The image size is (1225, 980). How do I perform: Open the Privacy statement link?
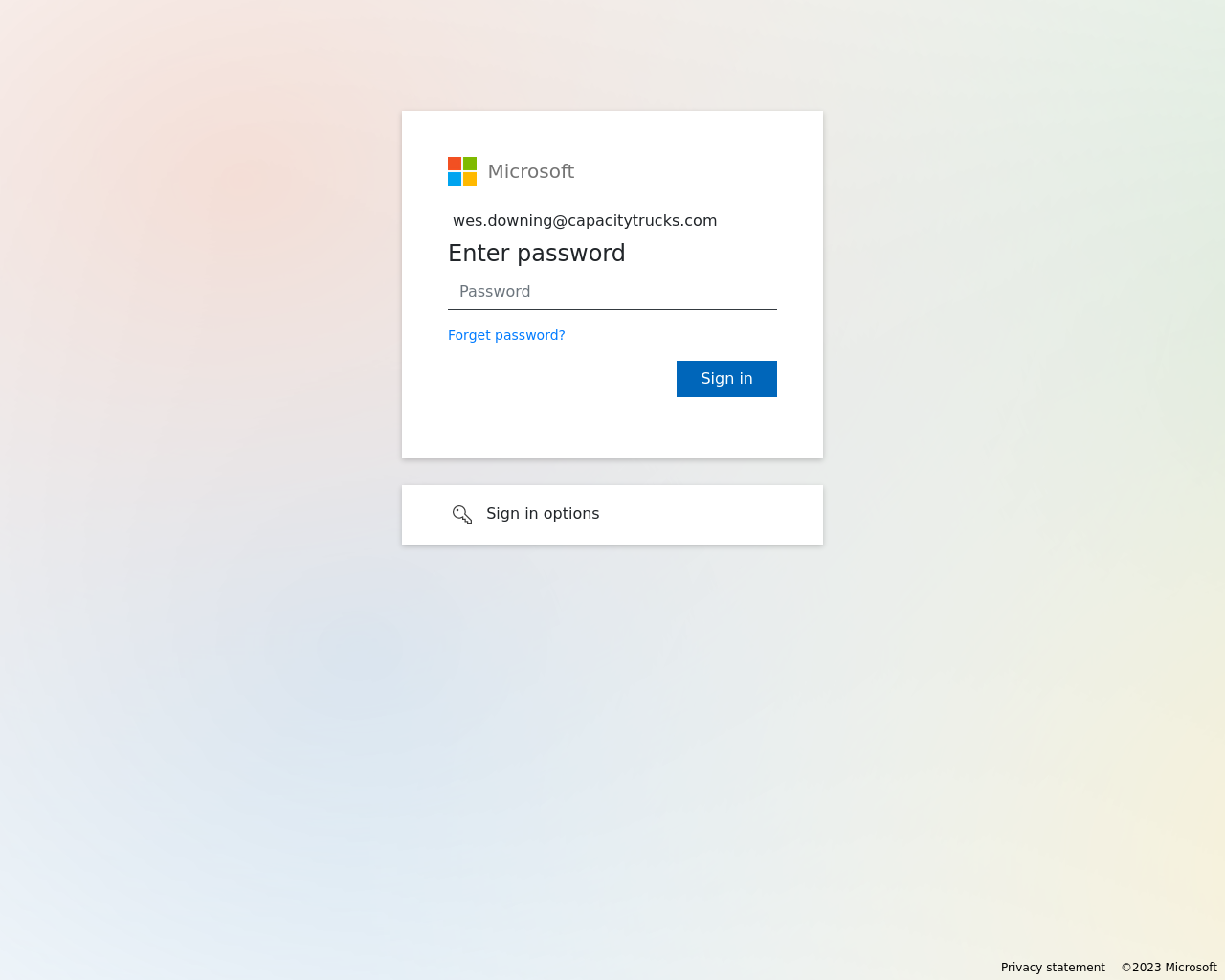coord(1053,968)
